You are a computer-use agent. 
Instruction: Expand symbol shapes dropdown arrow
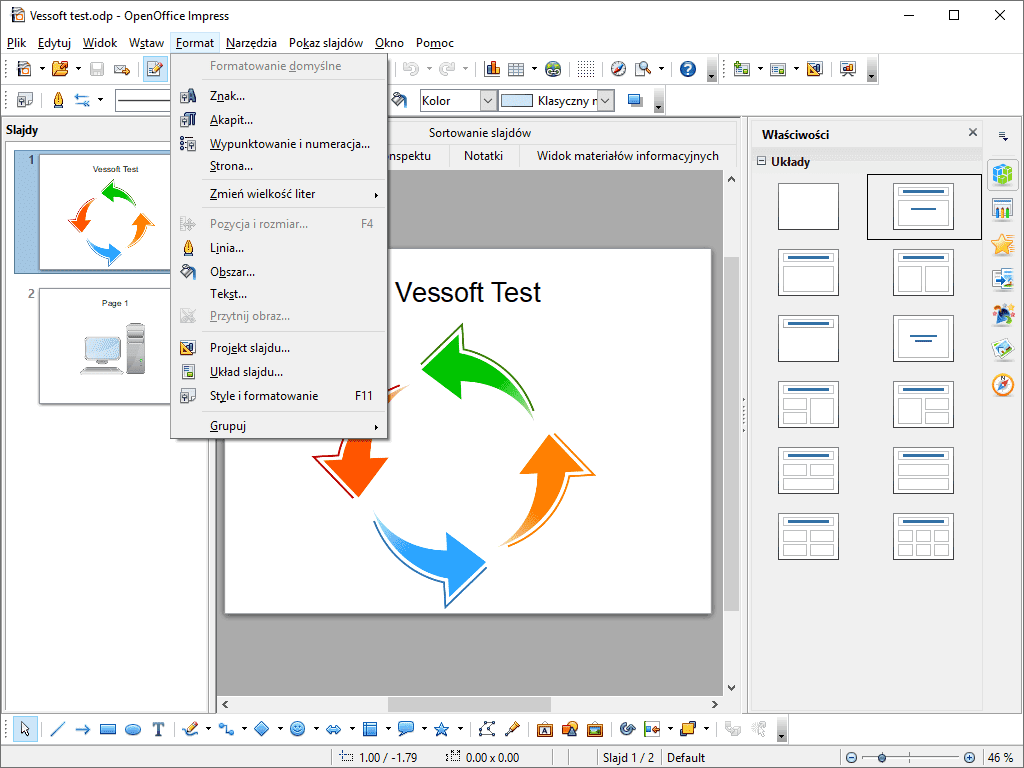(315, 729)
